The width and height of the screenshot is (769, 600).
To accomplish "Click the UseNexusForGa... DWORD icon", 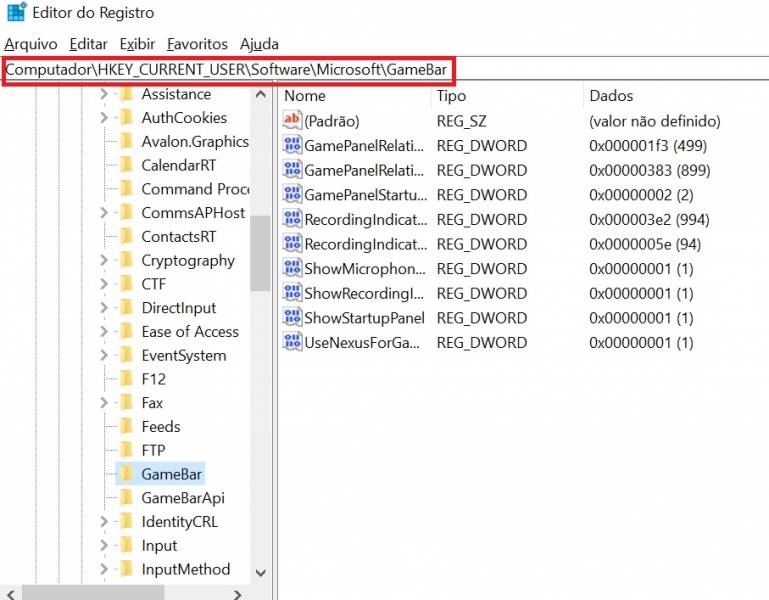I will [x=292, y=342].
